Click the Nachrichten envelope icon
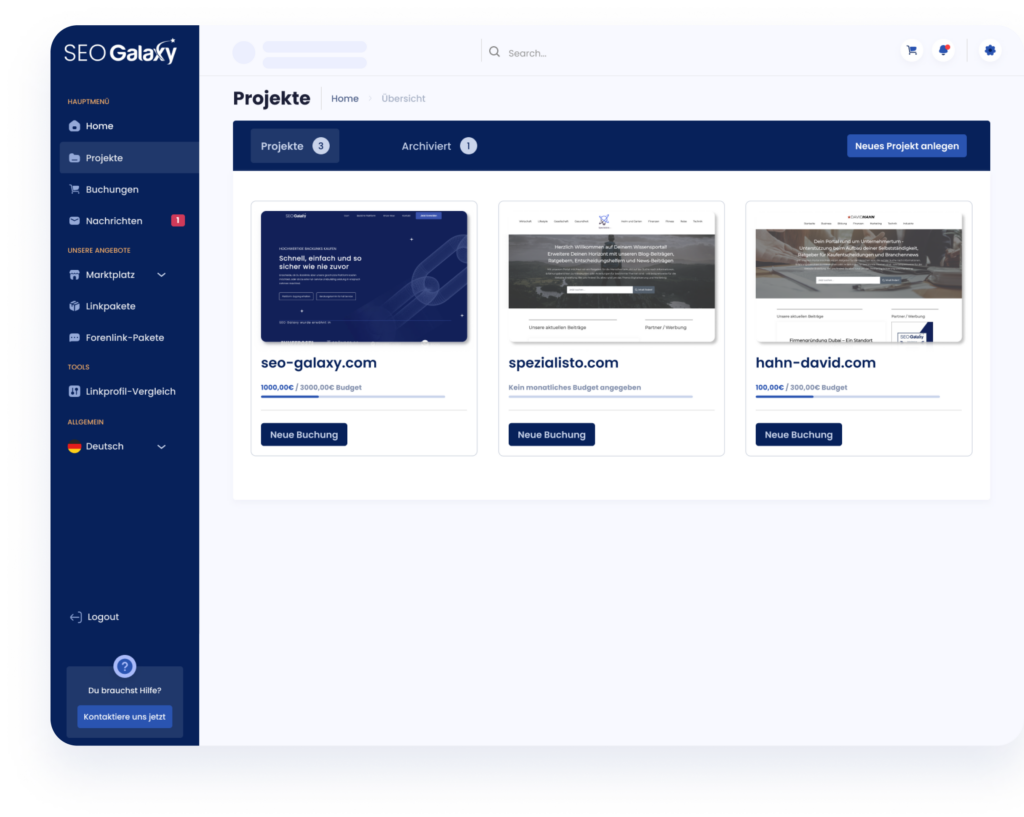Viewport: 1024px width, 817px height. [74, 221]
